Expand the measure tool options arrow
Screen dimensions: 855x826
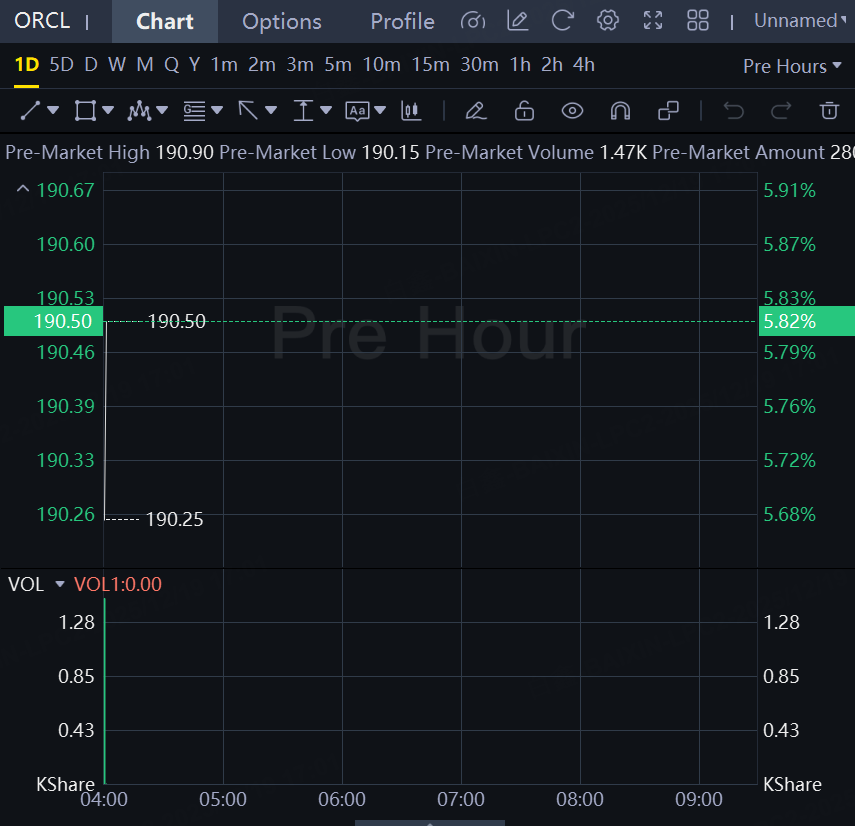tap(326, 111)
